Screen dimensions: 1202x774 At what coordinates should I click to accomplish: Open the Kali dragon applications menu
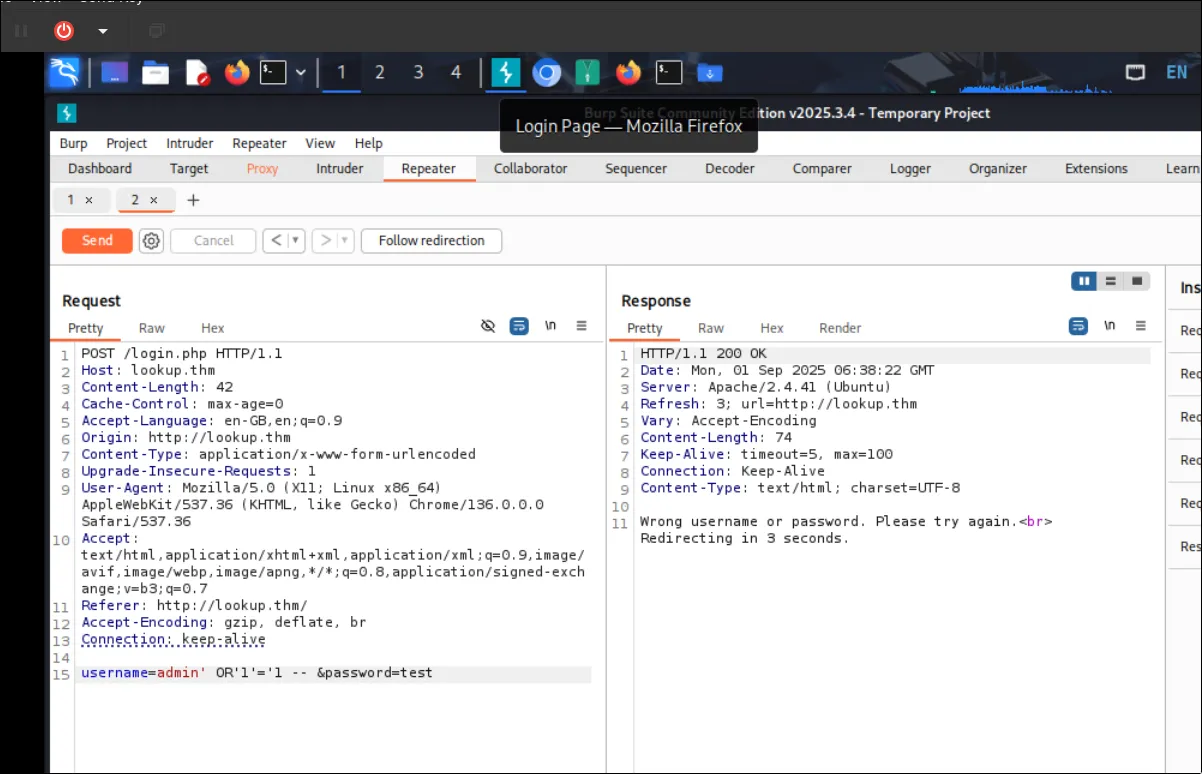(x=65, y=73)
